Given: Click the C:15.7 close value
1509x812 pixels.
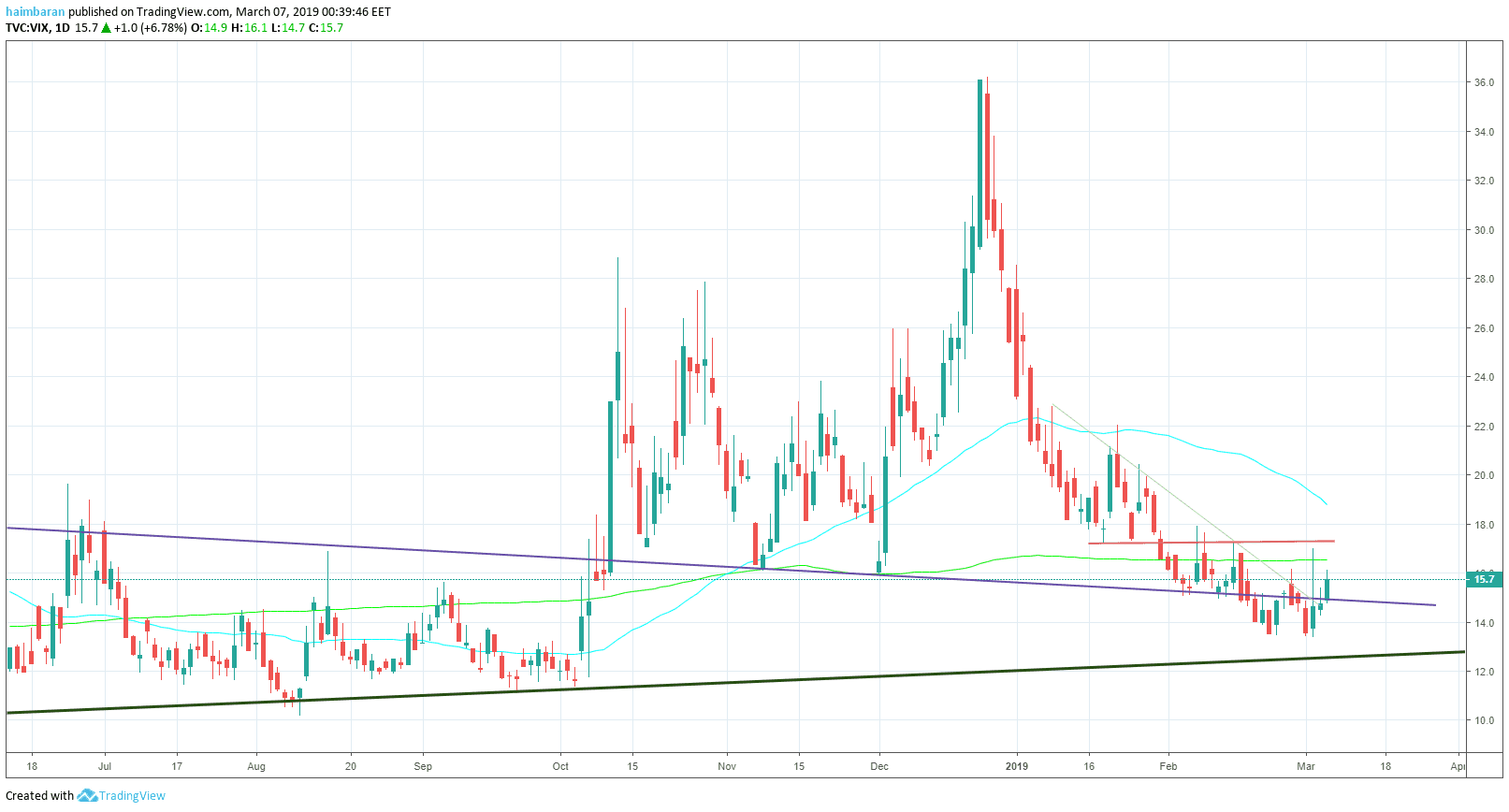Looking at the screenshot, I should pyautogui.click(x=326, y=28).
